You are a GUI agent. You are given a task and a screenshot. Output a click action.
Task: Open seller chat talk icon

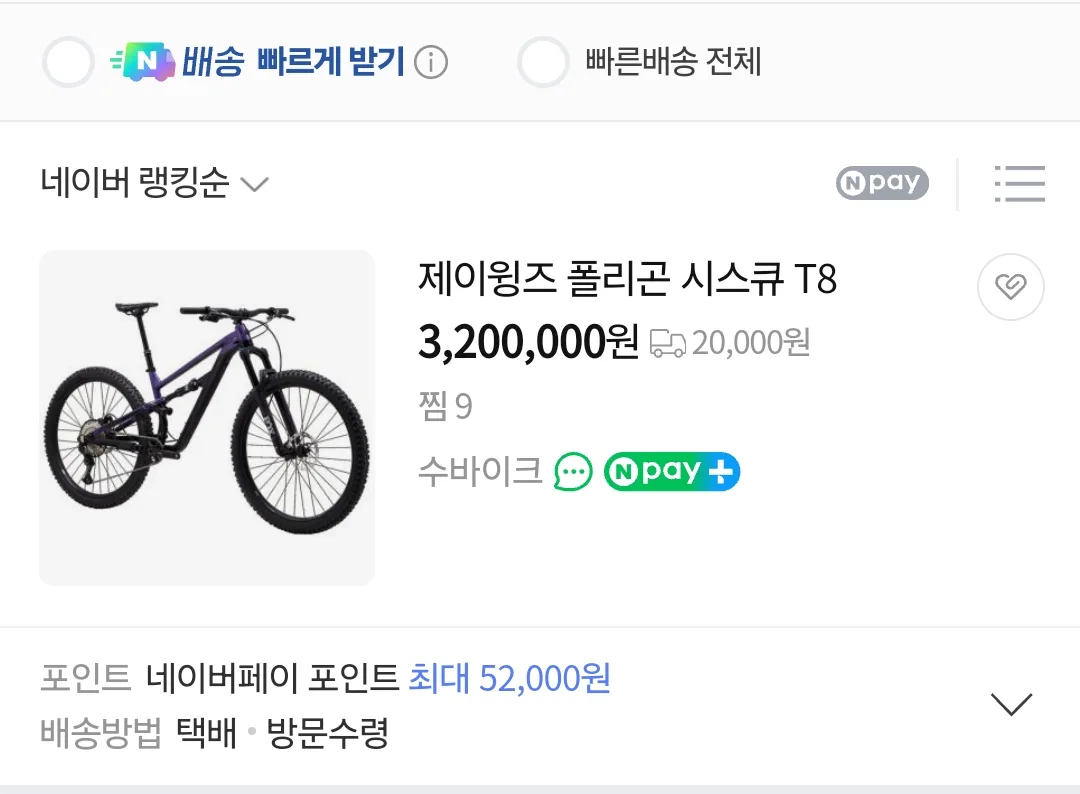click(x=574, y=471)
